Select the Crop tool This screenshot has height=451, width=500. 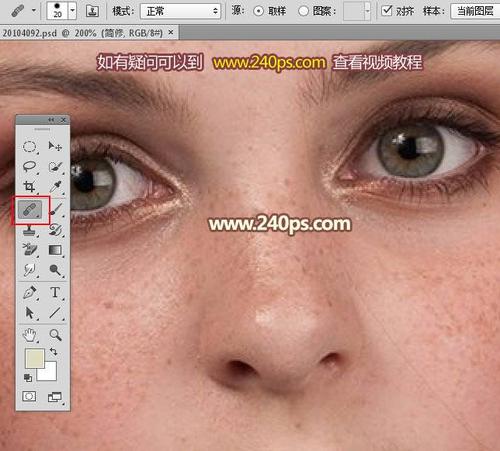tap(29, 186)
